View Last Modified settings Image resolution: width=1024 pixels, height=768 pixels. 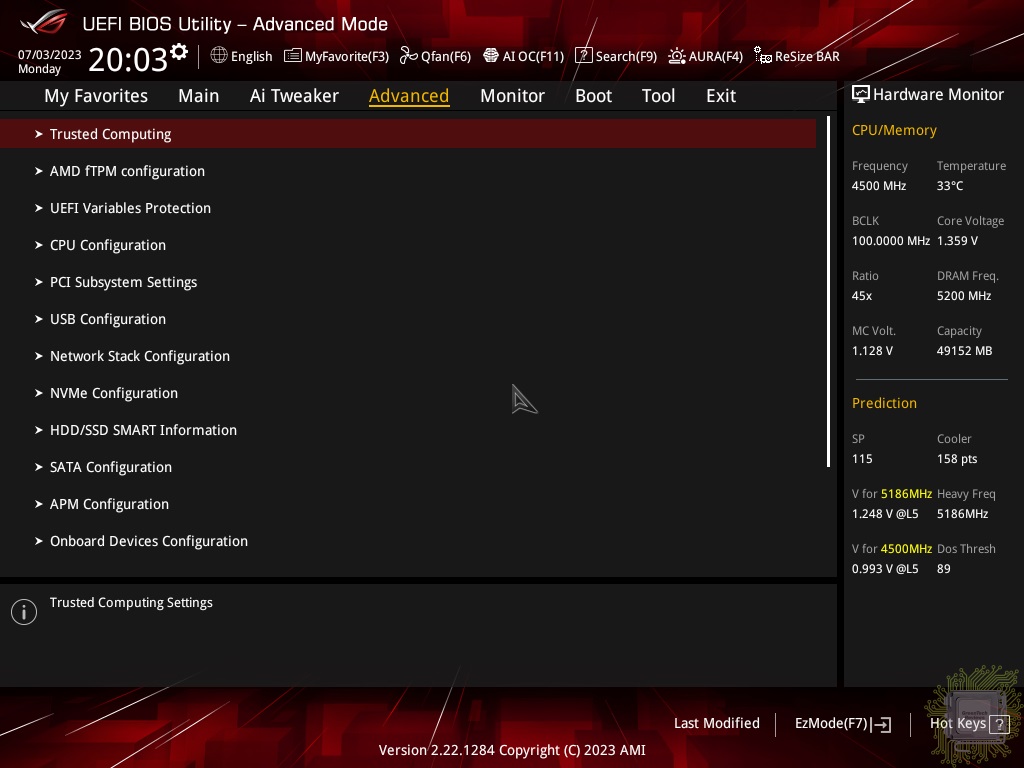point(716,723)
